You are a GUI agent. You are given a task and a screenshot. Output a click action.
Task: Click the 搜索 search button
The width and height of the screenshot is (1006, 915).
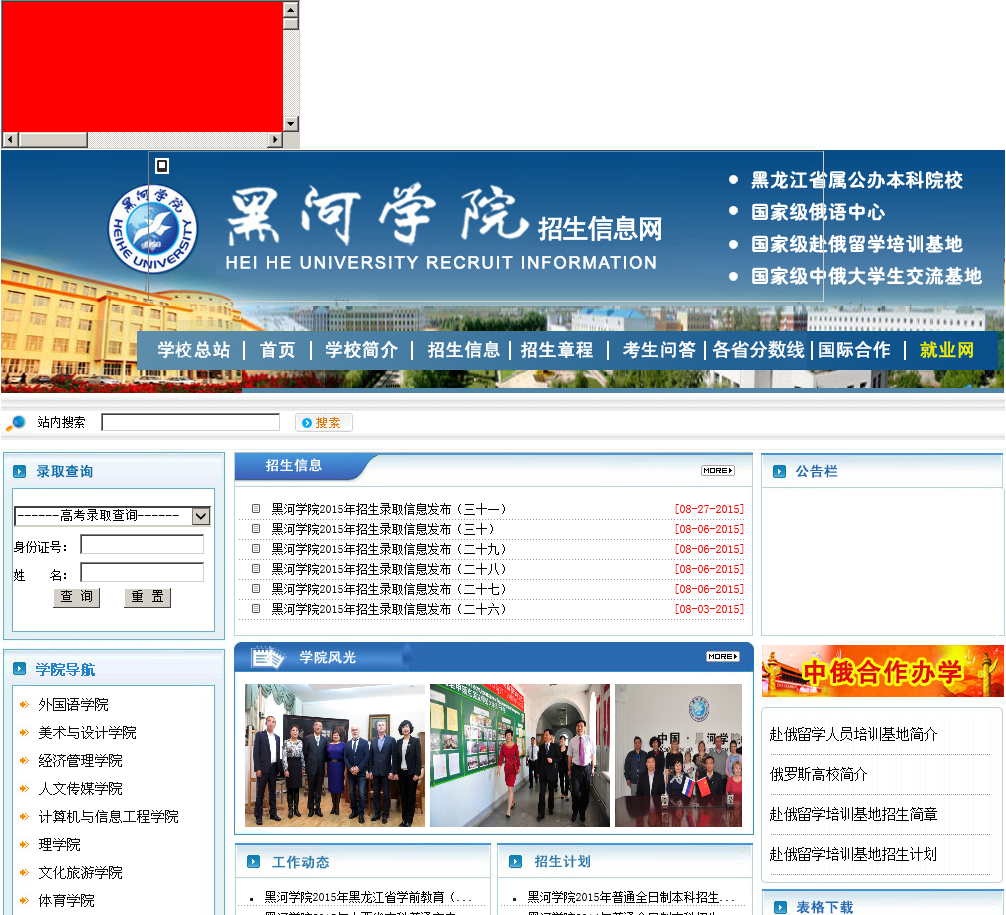click(324, 423)
